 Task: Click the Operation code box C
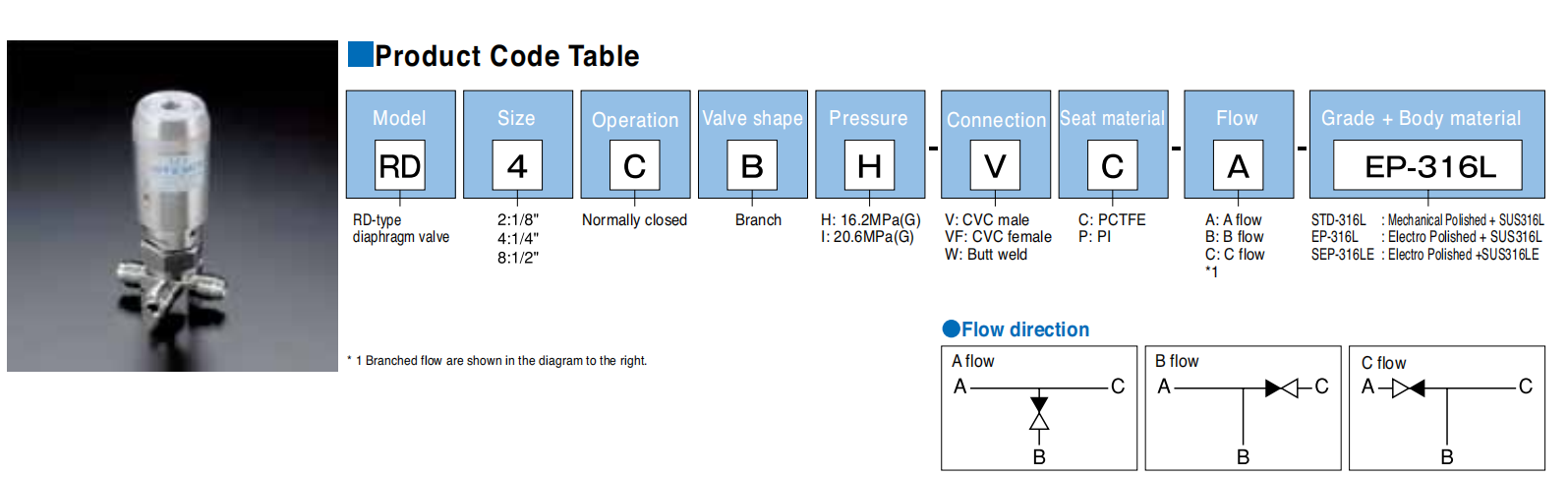(x=634, y=165)
